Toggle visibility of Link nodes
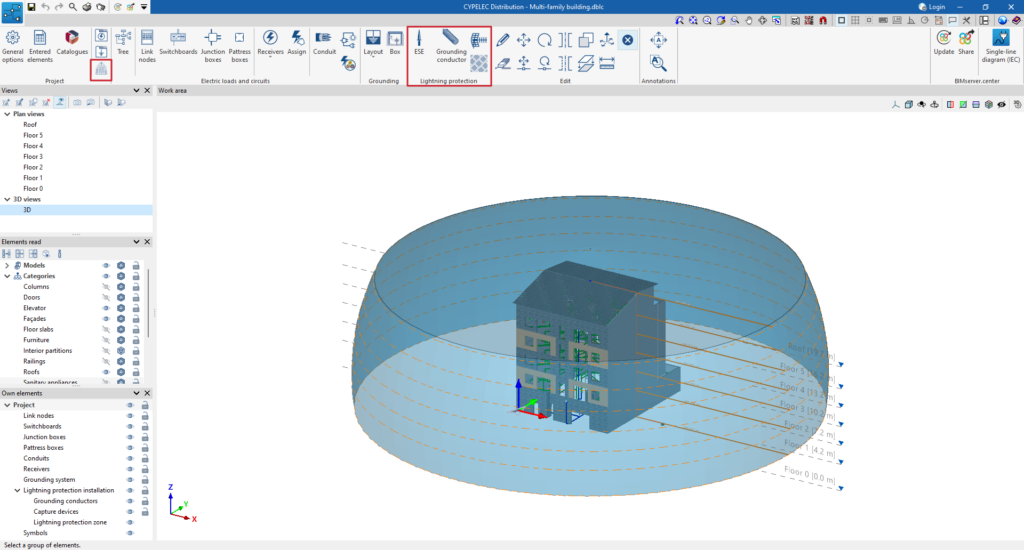Screen dimensions: 1024x550 129,415
